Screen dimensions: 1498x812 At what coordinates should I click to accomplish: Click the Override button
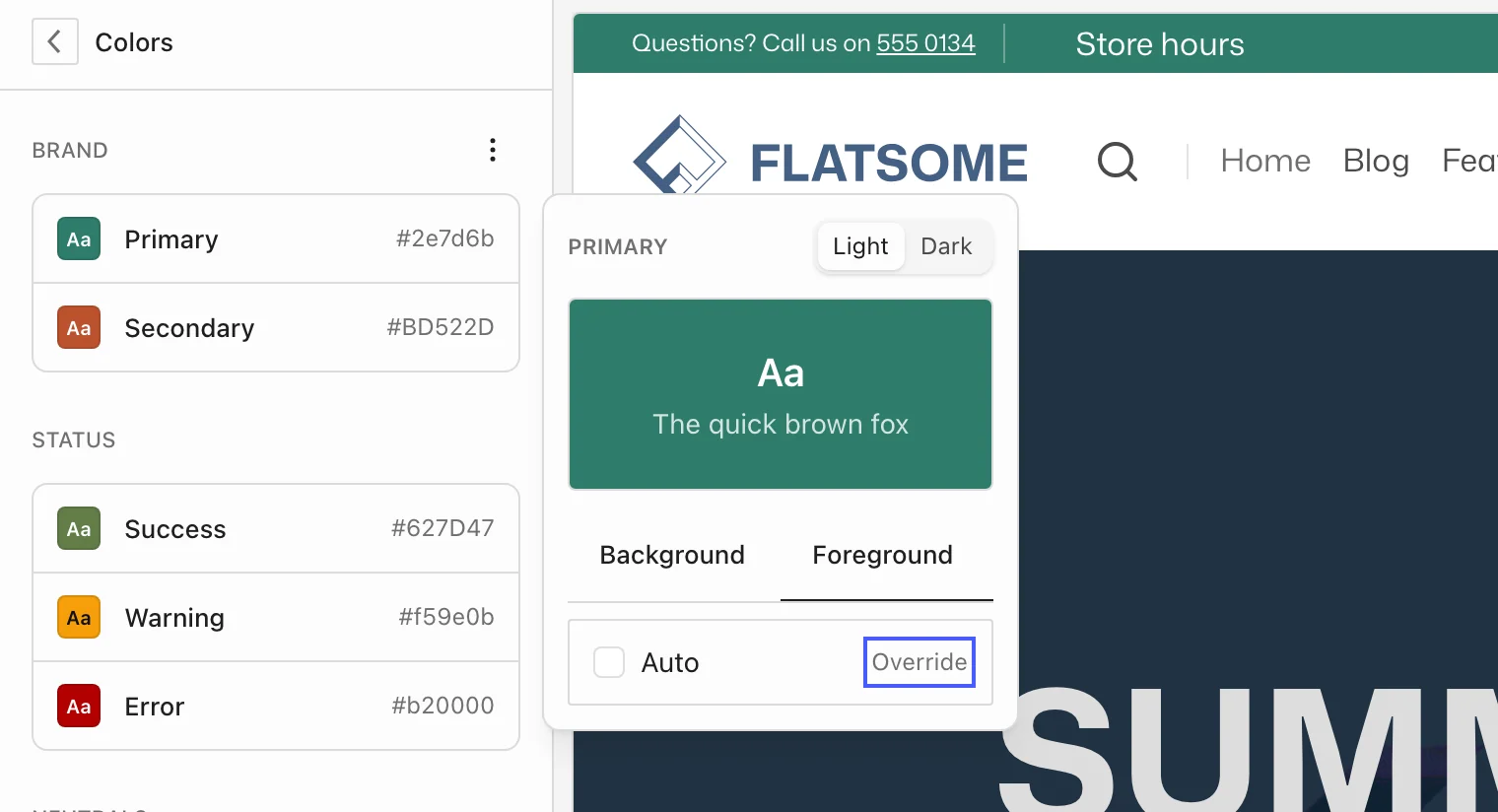(x=919, y=662)
